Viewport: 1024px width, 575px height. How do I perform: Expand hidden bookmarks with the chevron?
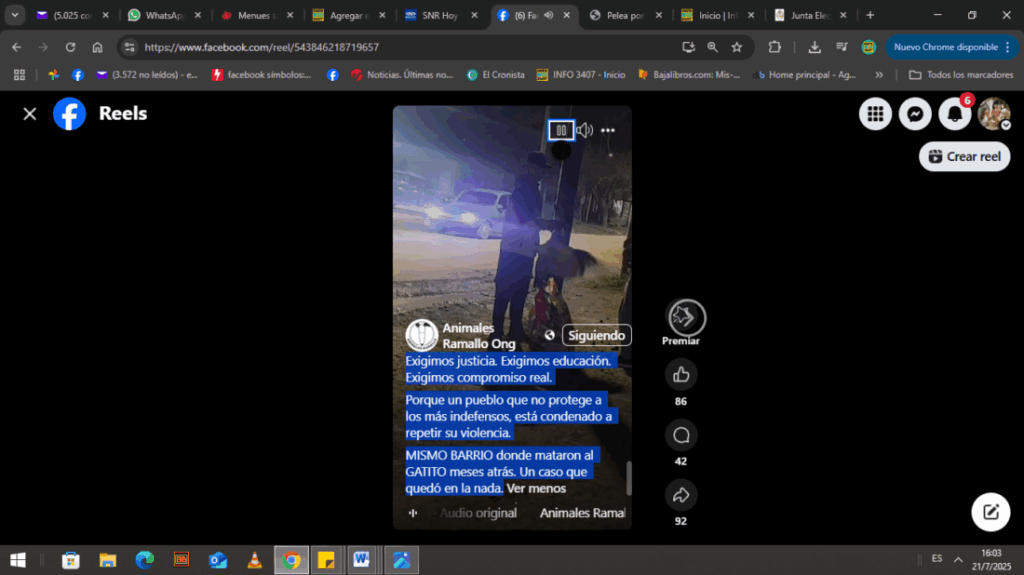coord(879,75)
